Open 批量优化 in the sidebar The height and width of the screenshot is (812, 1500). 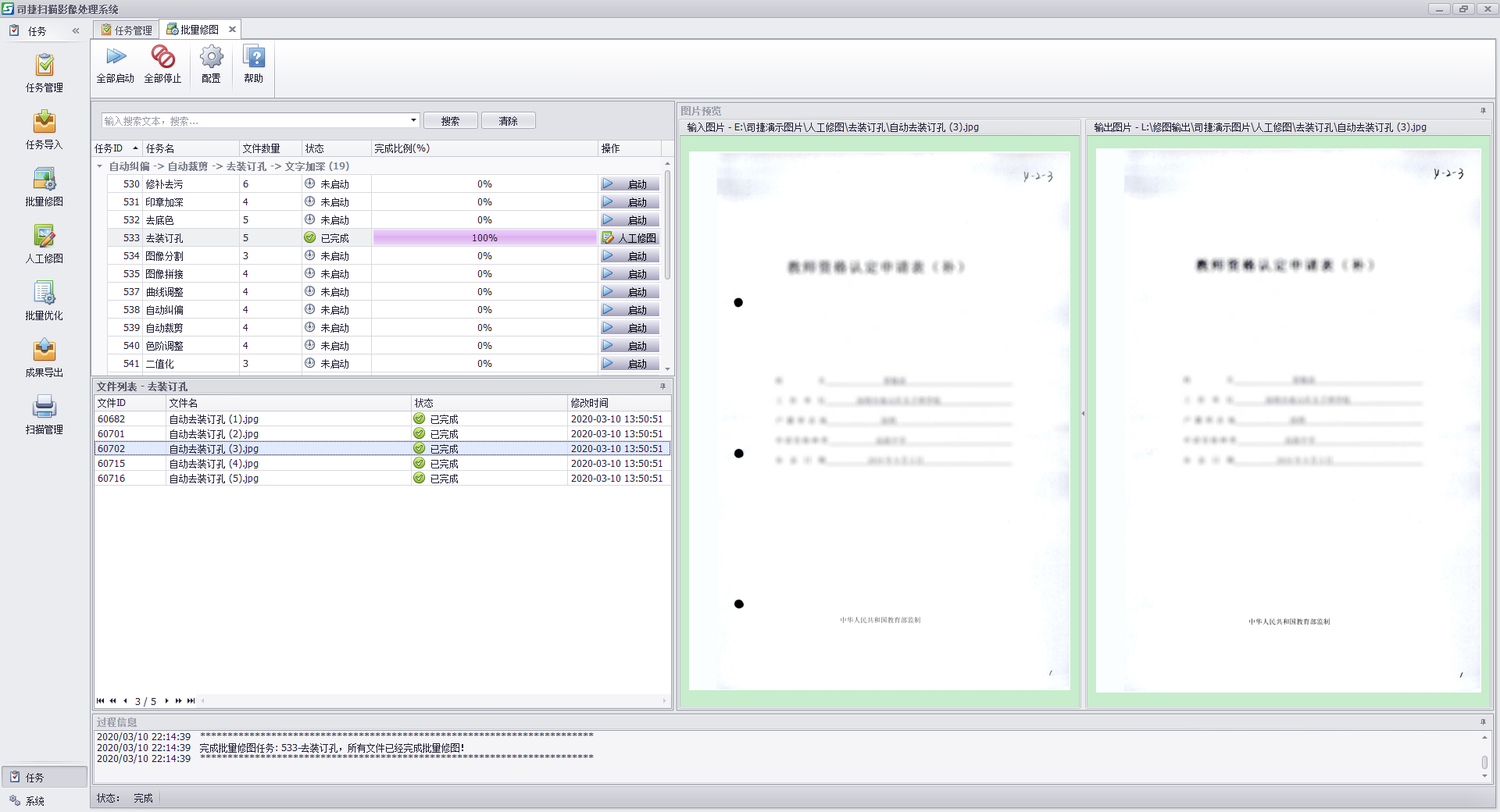click(x=45, y=301)
